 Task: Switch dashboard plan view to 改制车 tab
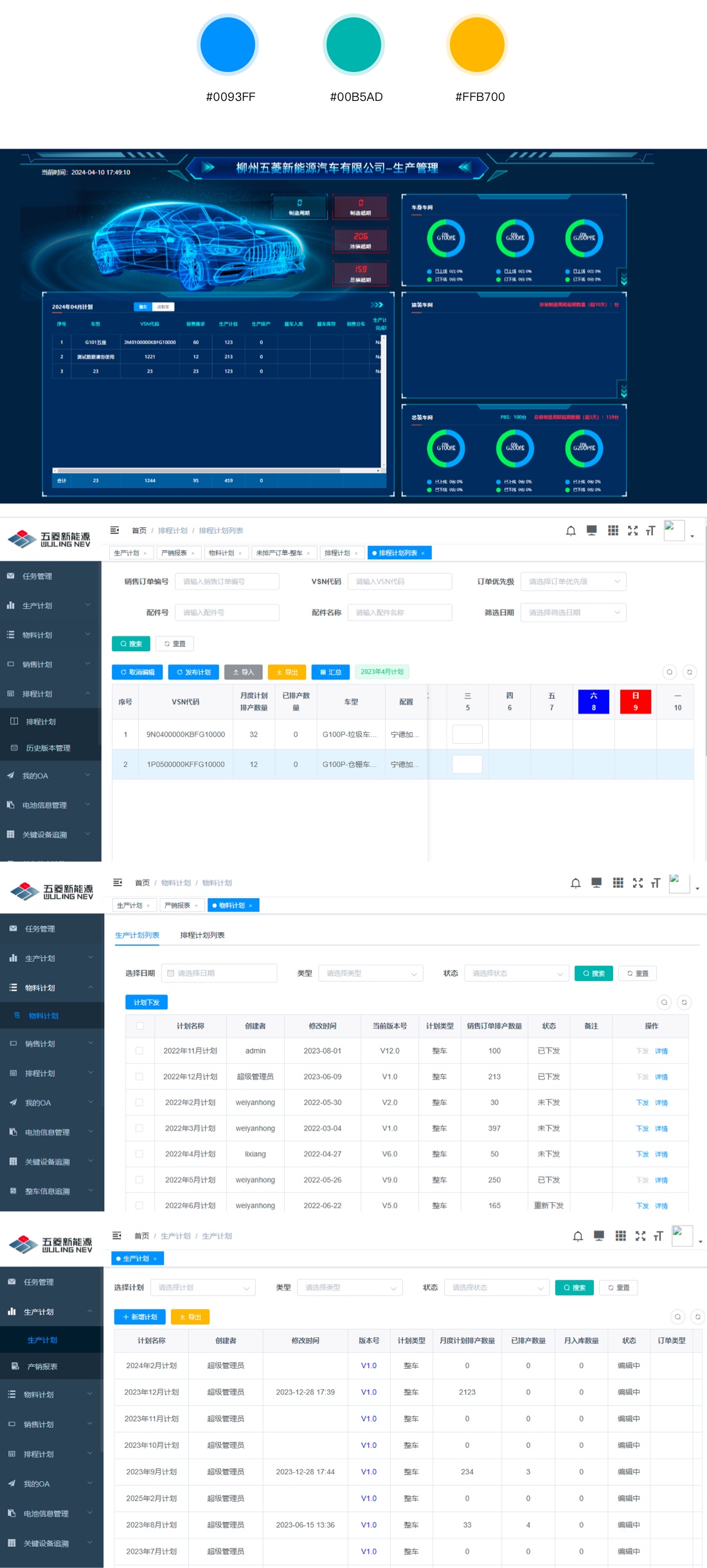(x=163, y=307)
